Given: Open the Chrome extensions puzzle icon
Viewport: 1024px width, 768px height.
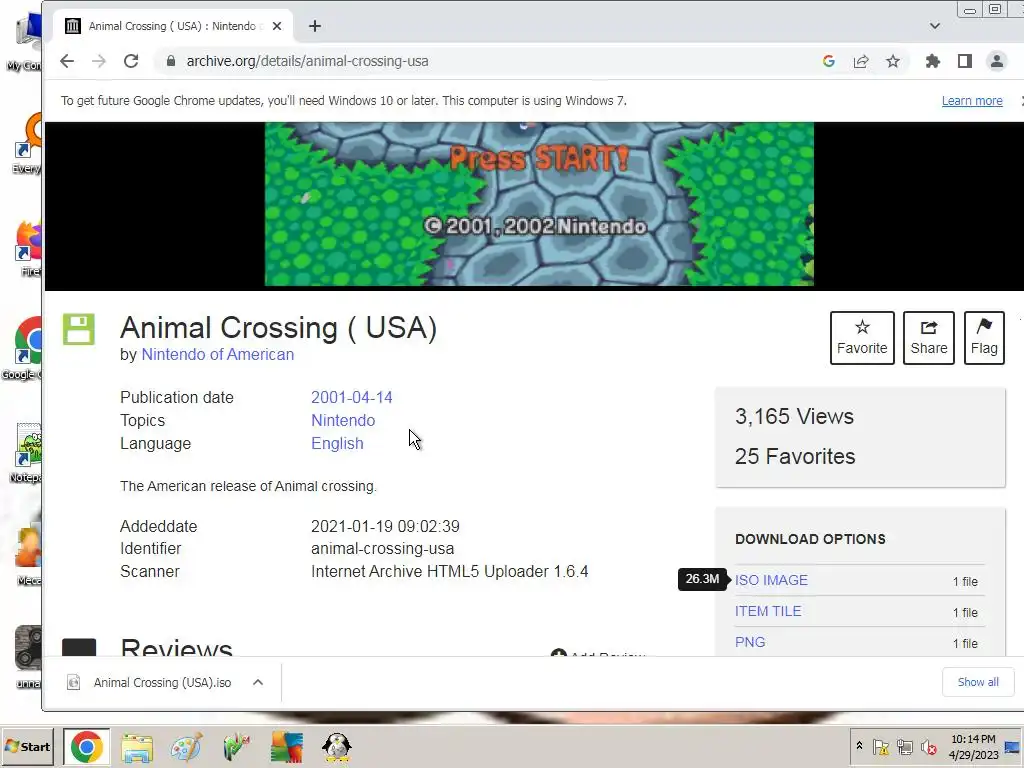Looking at the screenshot, I should pyautogui.click(x=933, y=61).
